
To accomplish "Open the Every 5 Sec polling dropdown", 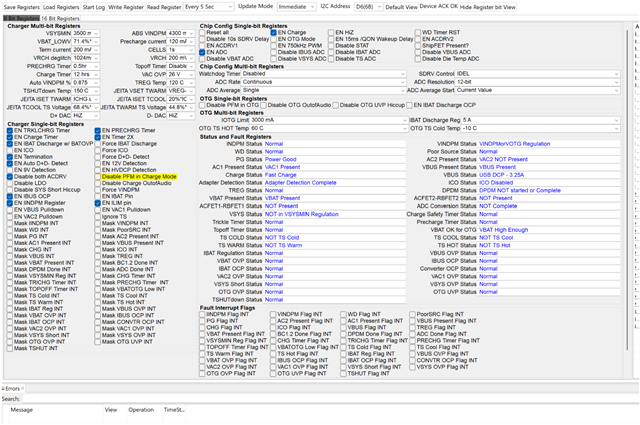I will (208, 7).
